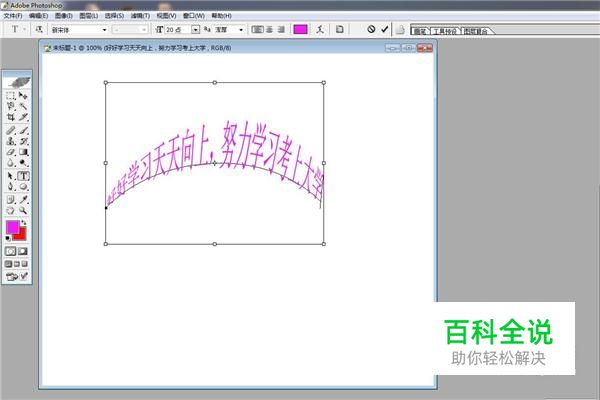Select the Eraser tool
Viewport: 600px width, 400px height.
point(11,152)
